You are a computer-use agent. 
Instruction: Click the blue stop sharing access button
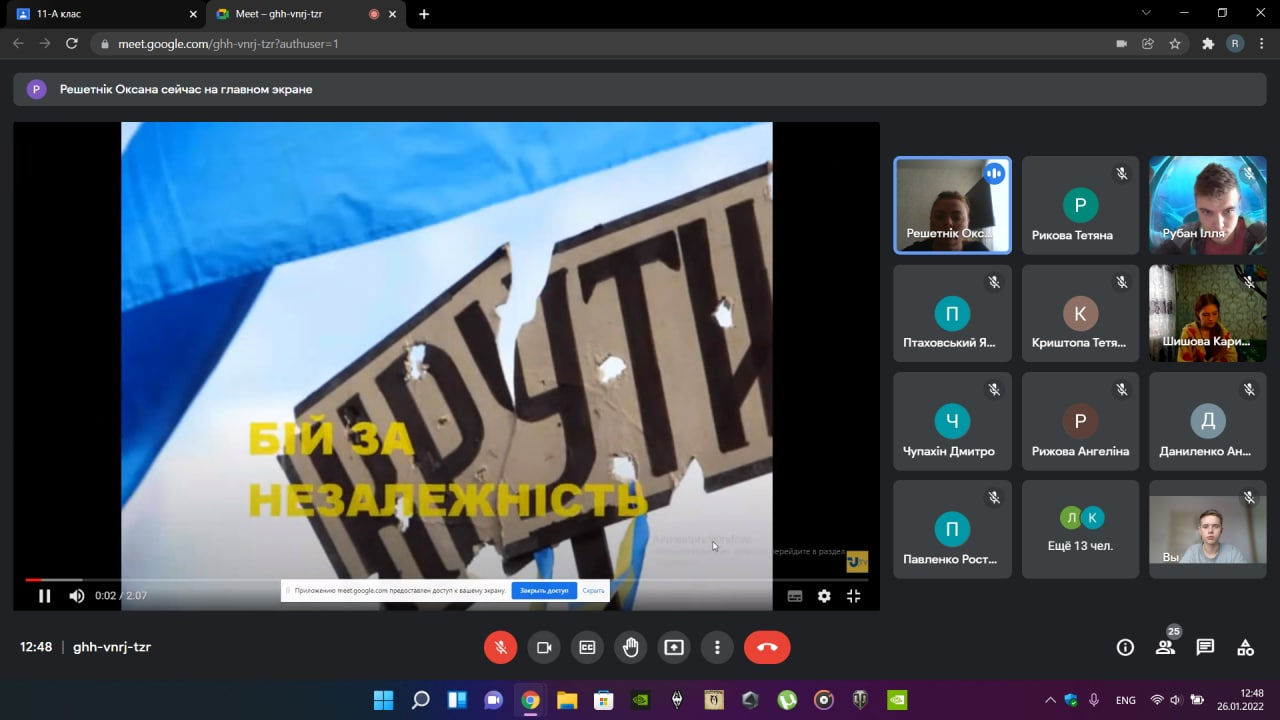tap(544, 590)
